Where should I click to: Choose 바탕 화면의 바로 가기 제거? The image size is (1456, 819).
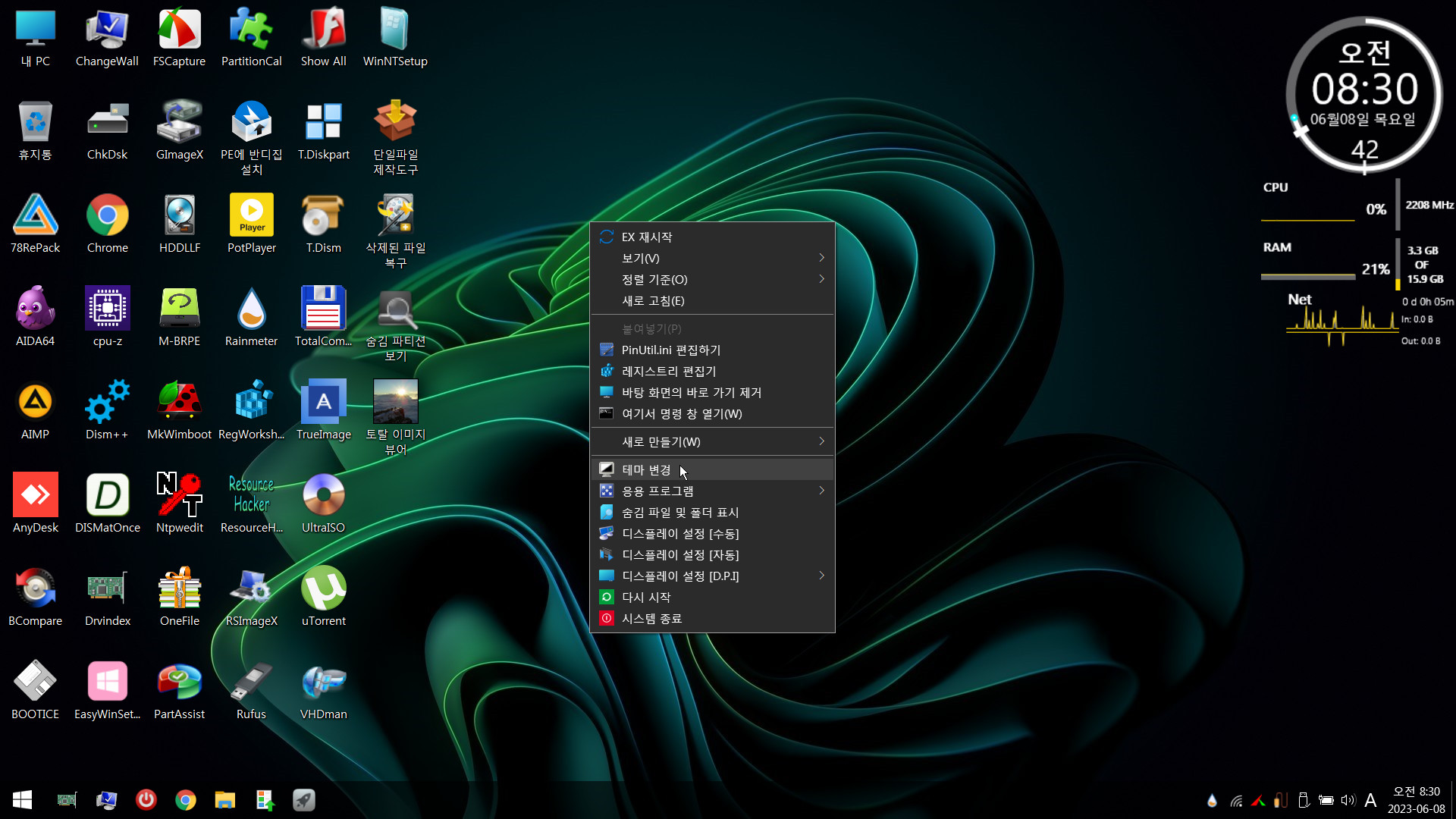tap(712, 393)
